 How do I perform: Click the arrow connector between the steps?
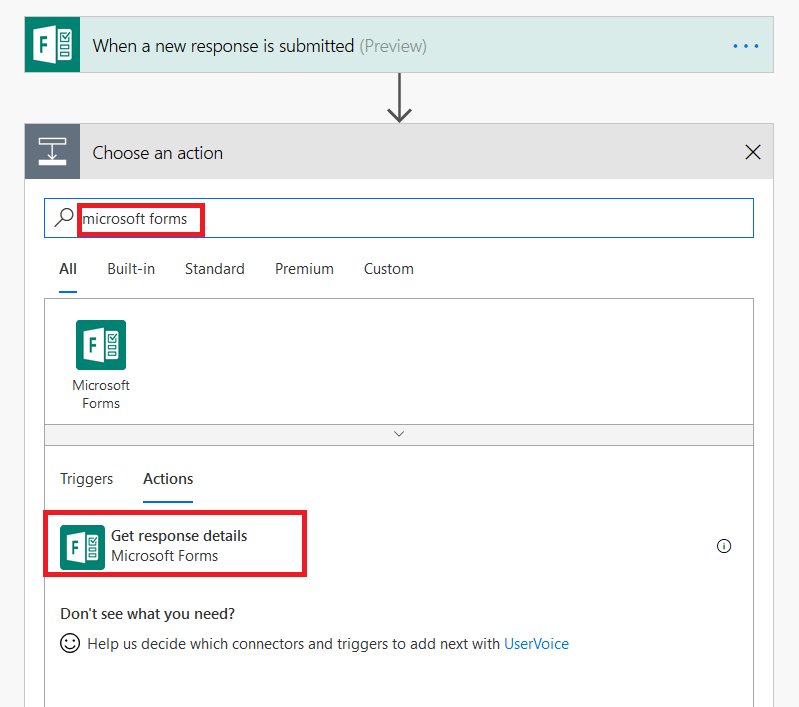click(x=399, y=98)
